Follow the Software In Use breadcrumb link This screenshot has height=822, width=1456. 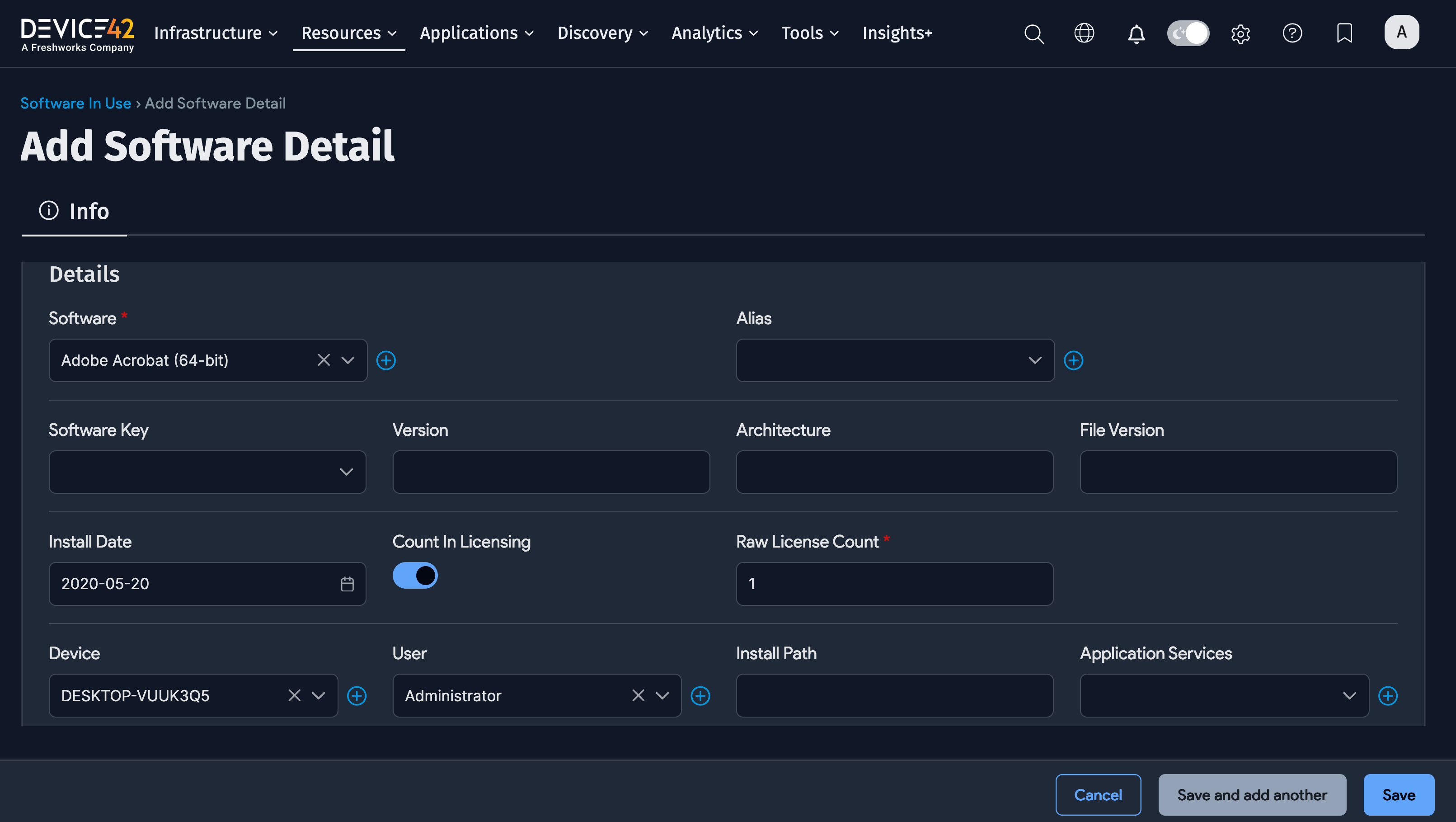pyautogui.click(x=76, y=104)
